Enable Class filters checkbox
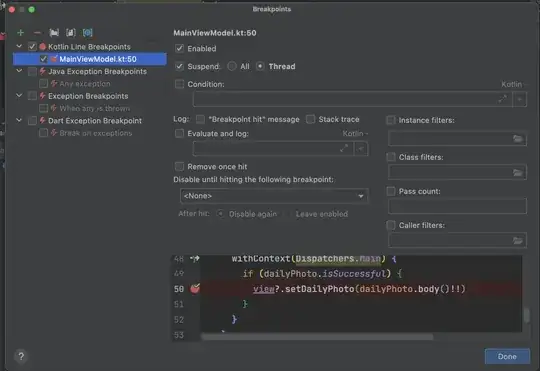This screenshot has height=371, width=540. tap(391, 157)
